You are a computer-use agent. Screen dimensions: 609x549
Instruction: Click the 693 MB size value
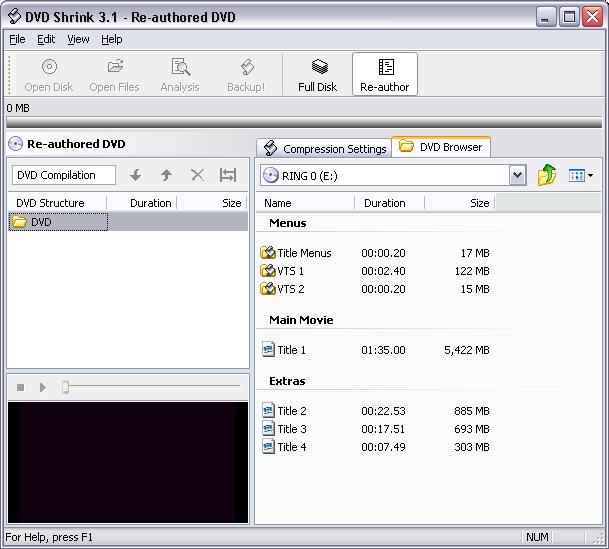[472, 429]
